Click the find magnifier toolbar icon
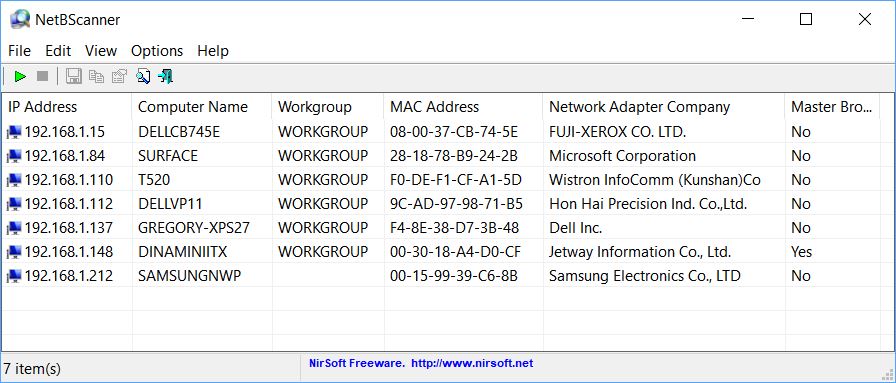The width and height of the screenshot is (896, 383). click(x=143, y=76)
